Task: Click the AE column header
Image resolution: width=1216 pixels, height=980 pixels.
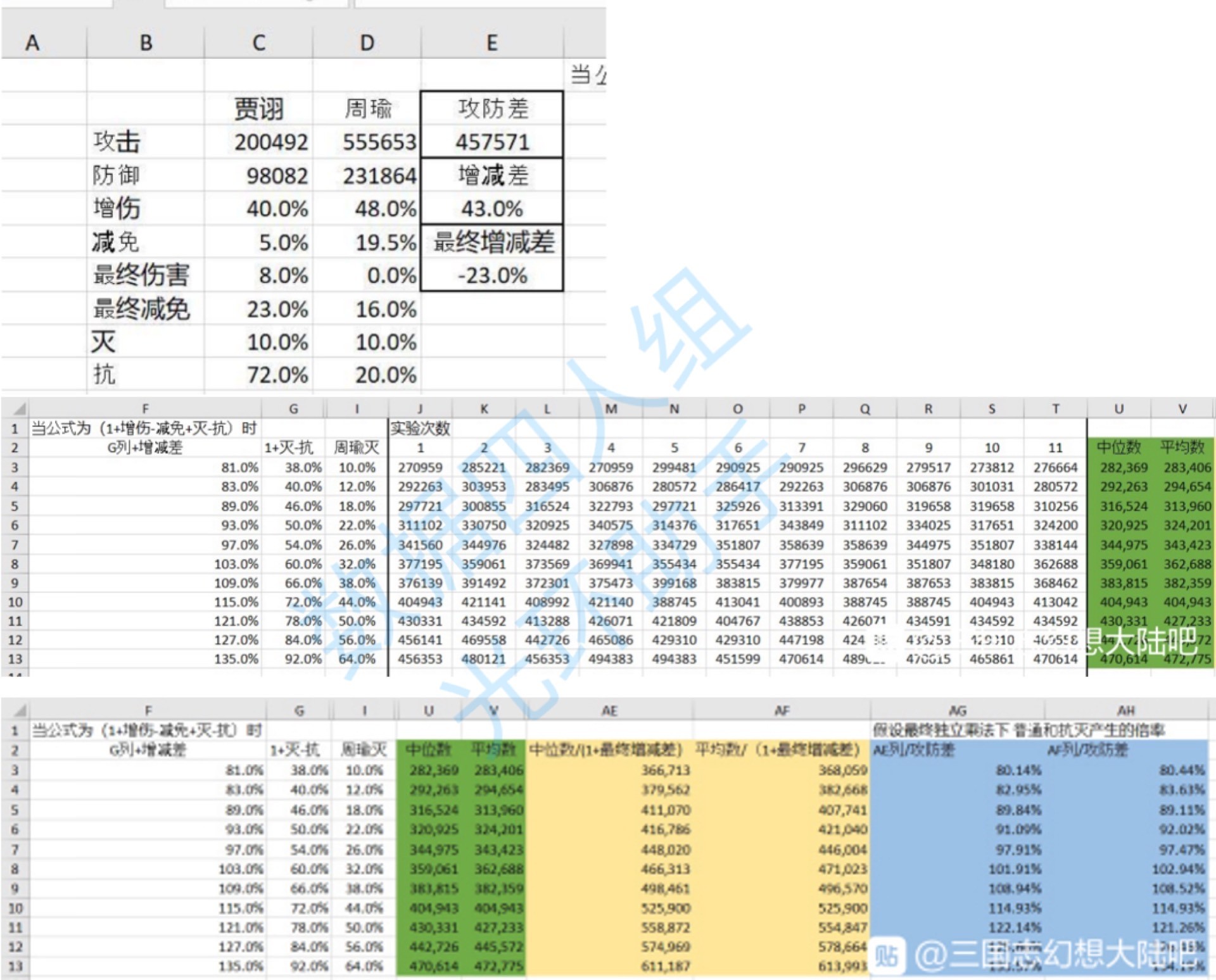Action: click(609, 711)
